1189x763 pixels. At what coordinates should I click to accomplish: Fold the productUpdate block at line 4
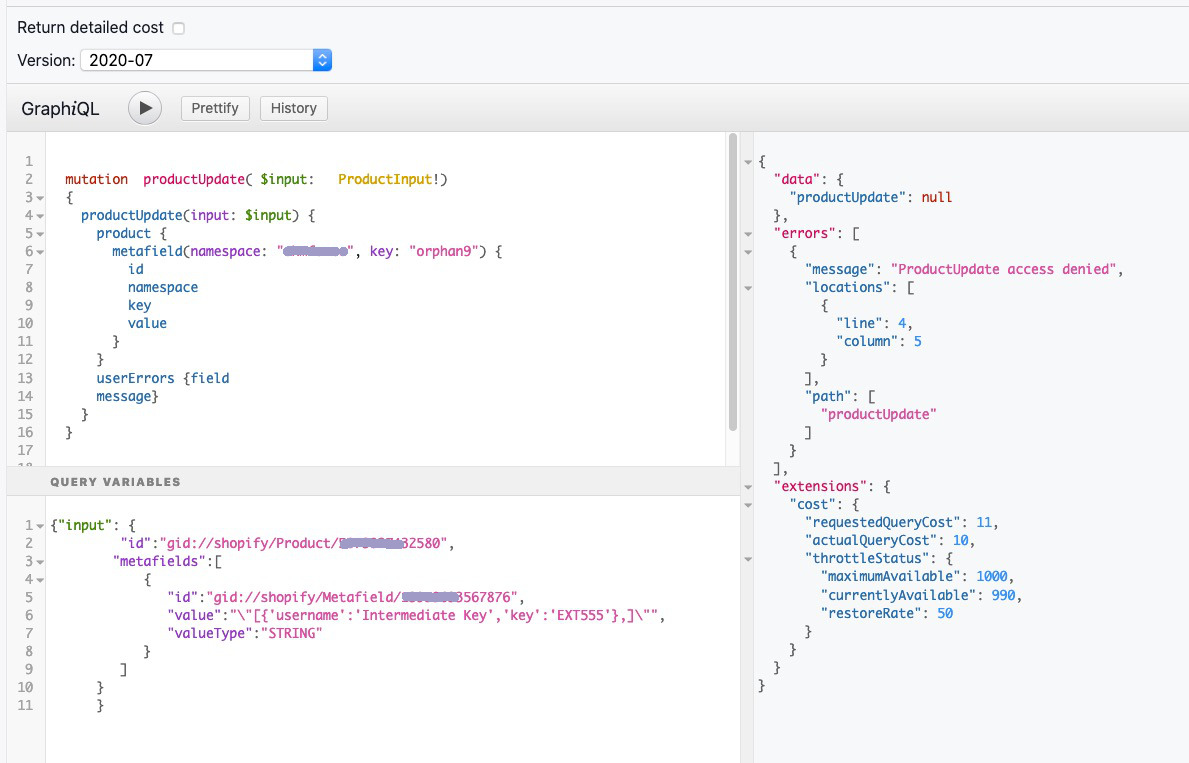(40, 216)
